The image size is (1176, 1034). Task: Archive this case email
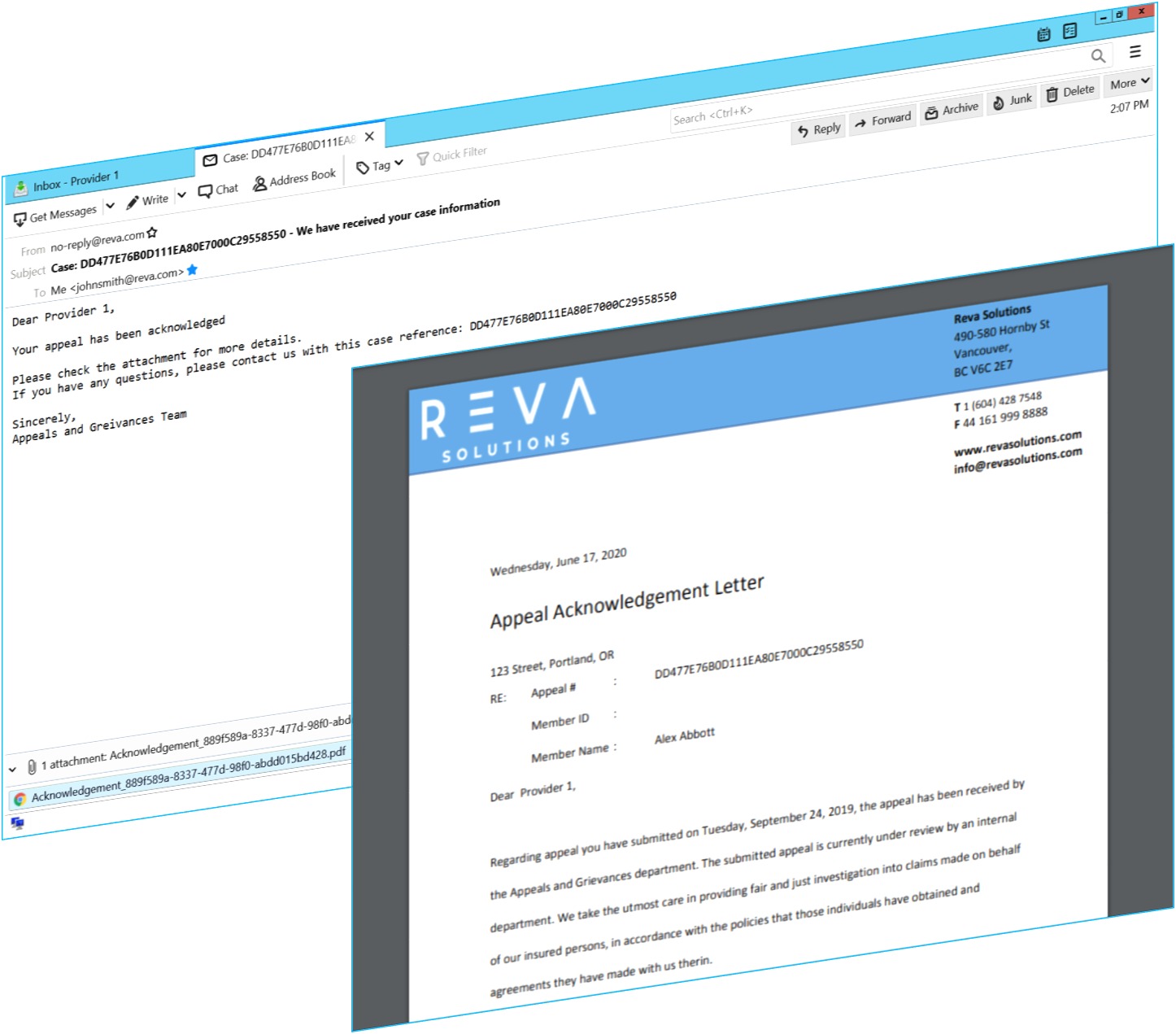point(951,110)
